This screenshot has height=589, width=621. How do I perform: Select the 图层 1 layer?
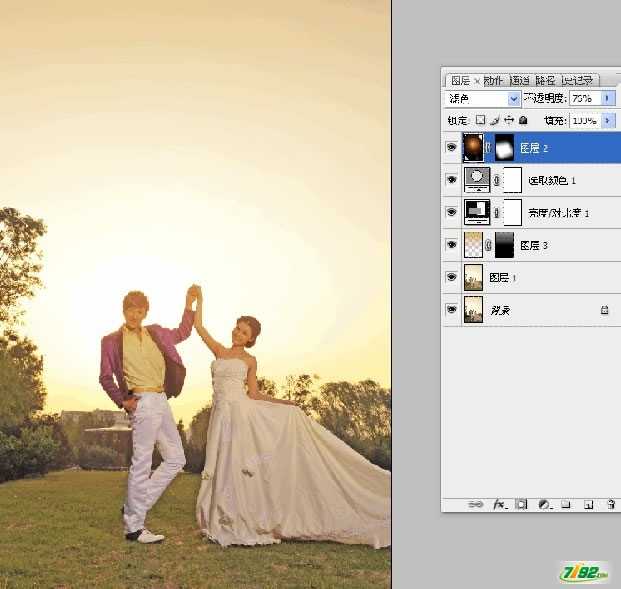530,277
